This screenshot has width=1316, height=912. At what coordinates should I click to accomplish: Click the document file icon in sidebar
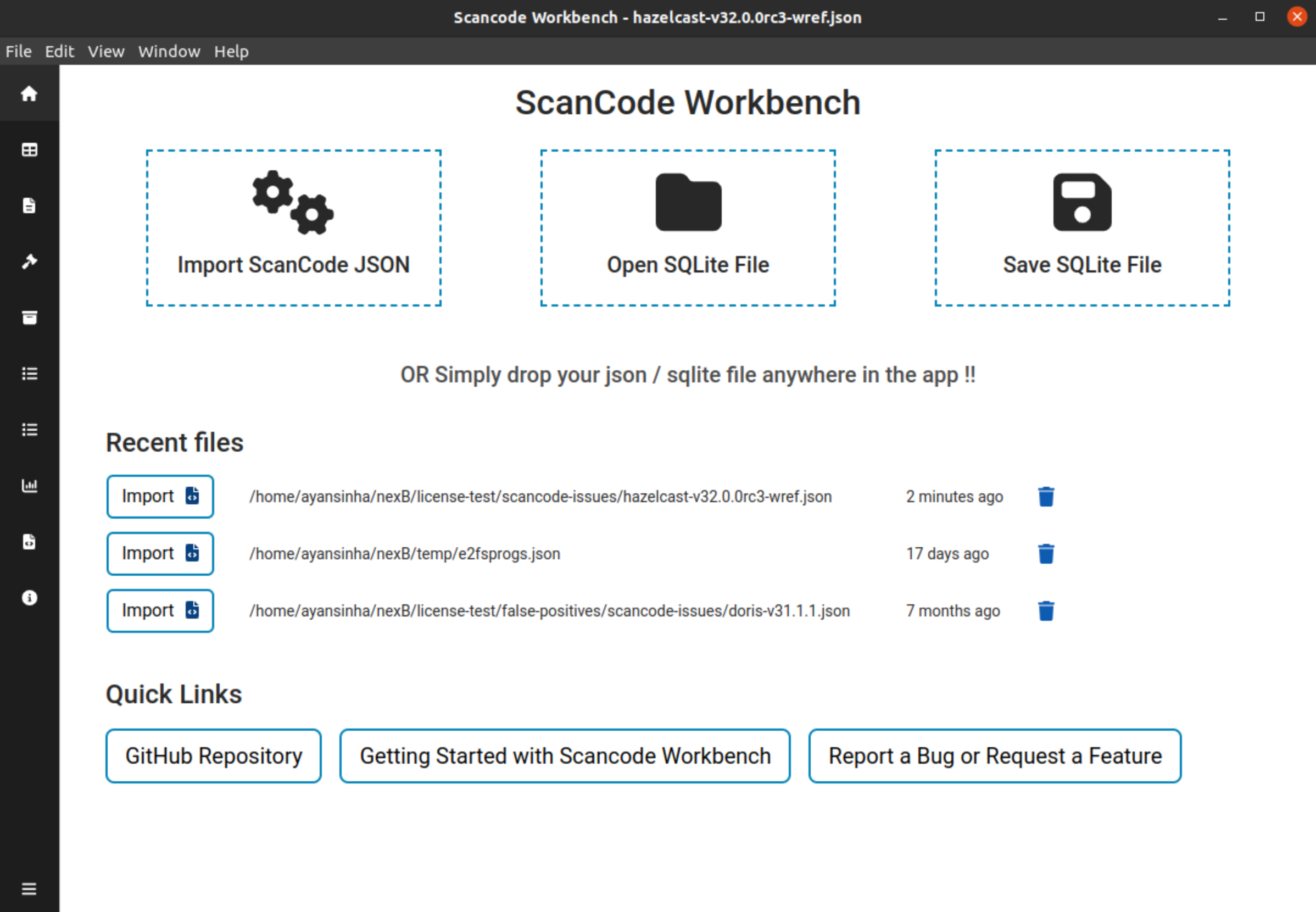pyautogui.click(x=29, y=205)
